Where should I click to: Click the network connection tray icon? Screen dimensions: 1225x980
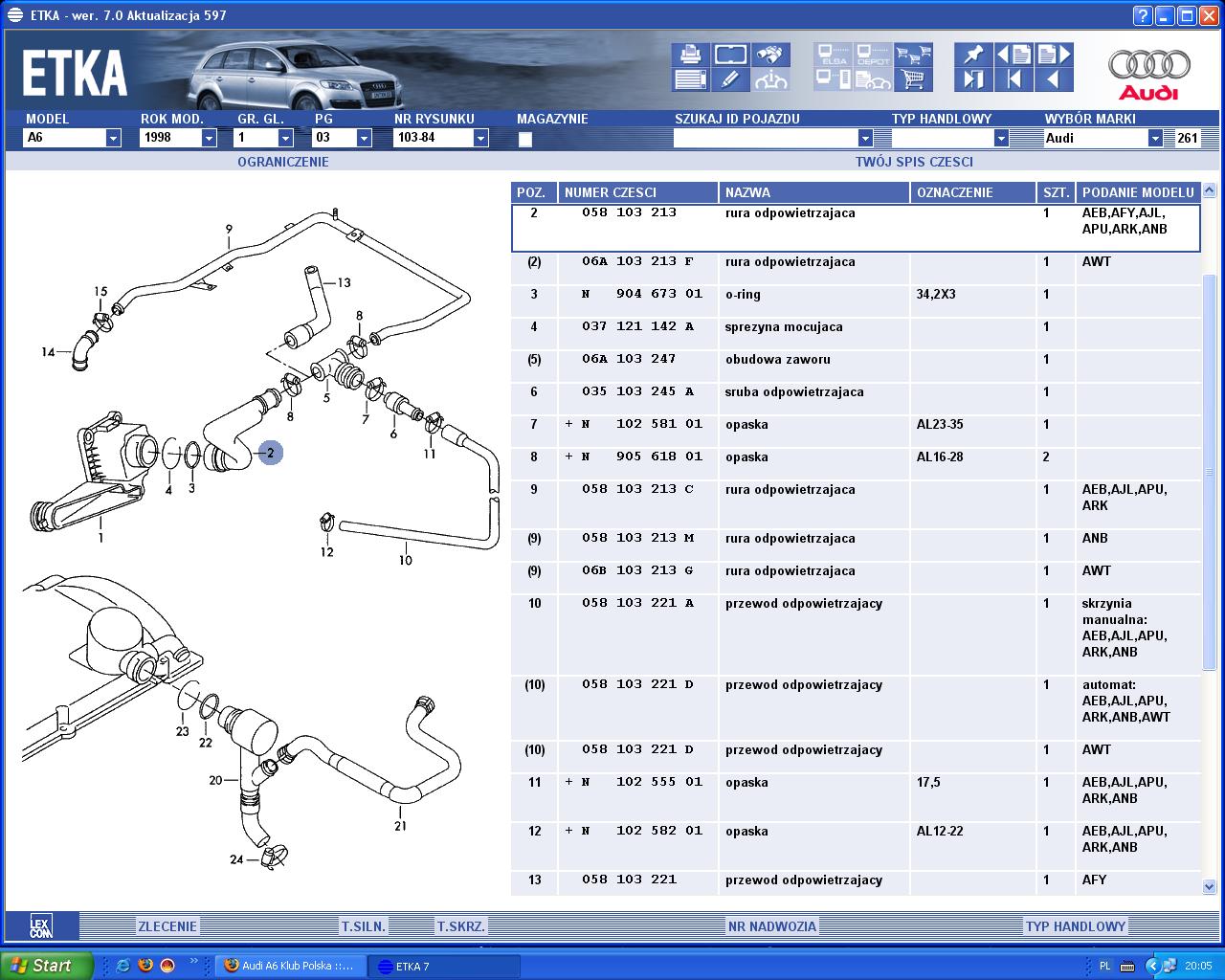[x=1169, y=966]
